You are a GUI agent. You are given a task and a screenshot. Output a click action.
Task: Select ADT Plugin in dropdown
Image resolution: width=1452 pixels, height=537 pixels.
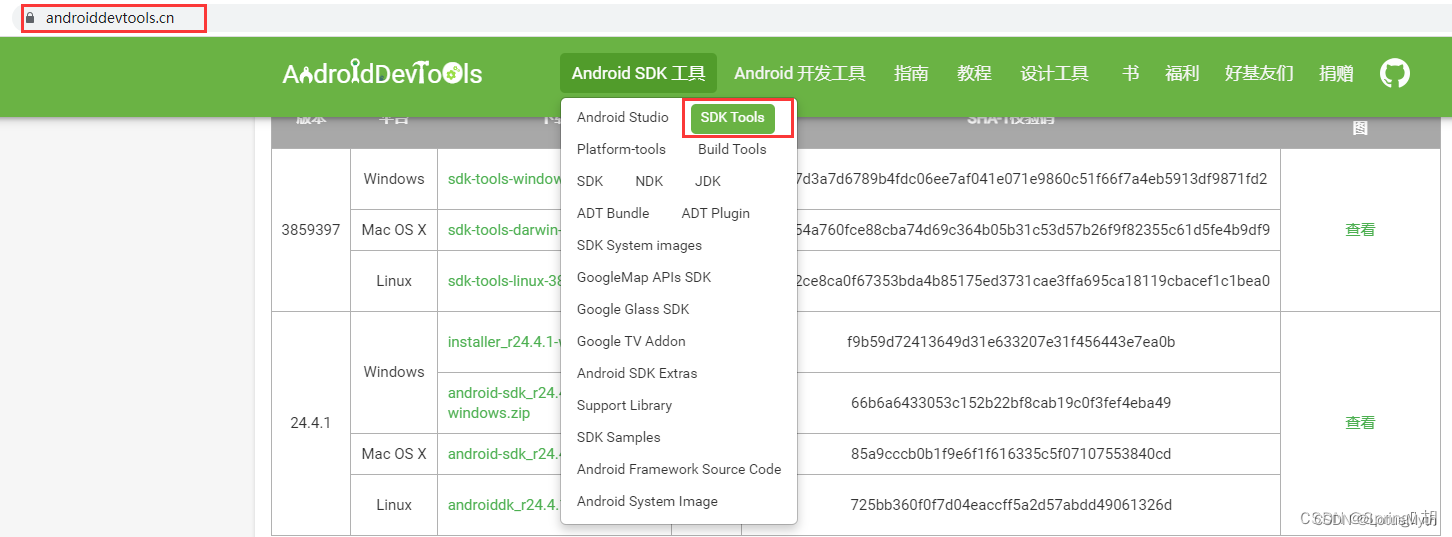point(715,213)
